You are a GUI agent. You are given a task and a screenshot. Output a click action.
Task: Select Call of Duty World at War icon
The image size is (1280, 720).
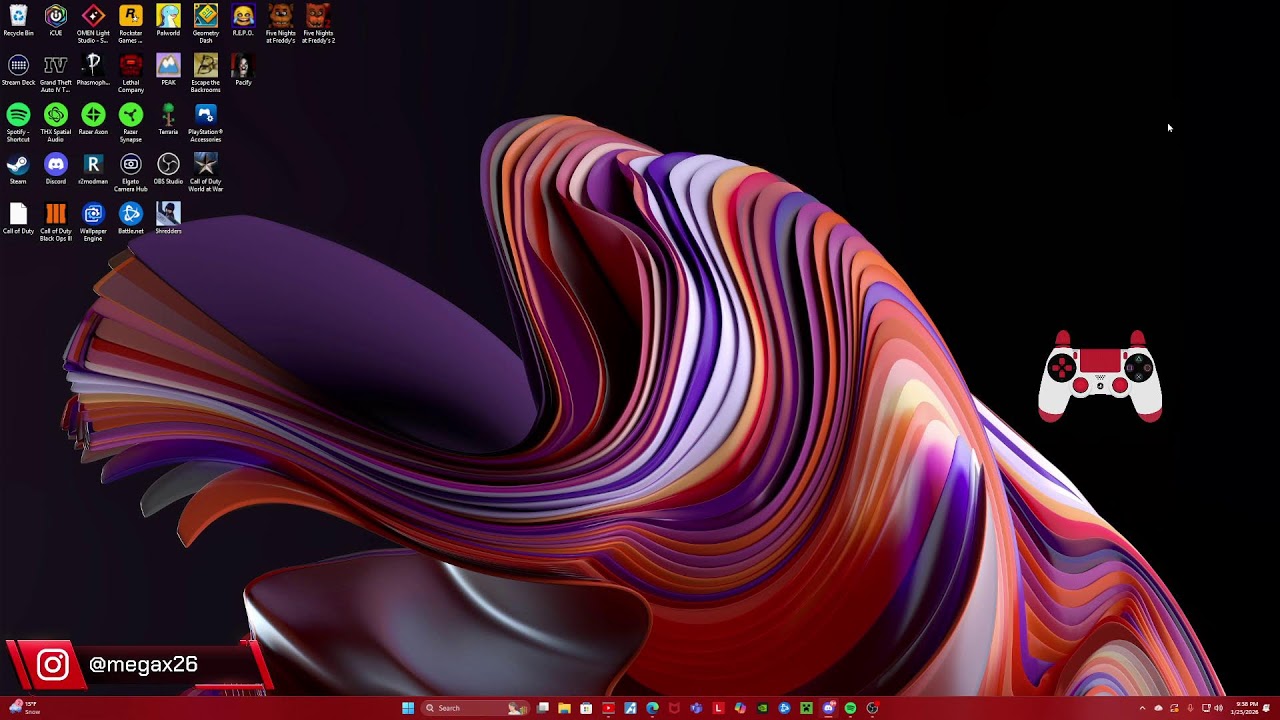tap(205, 172)
